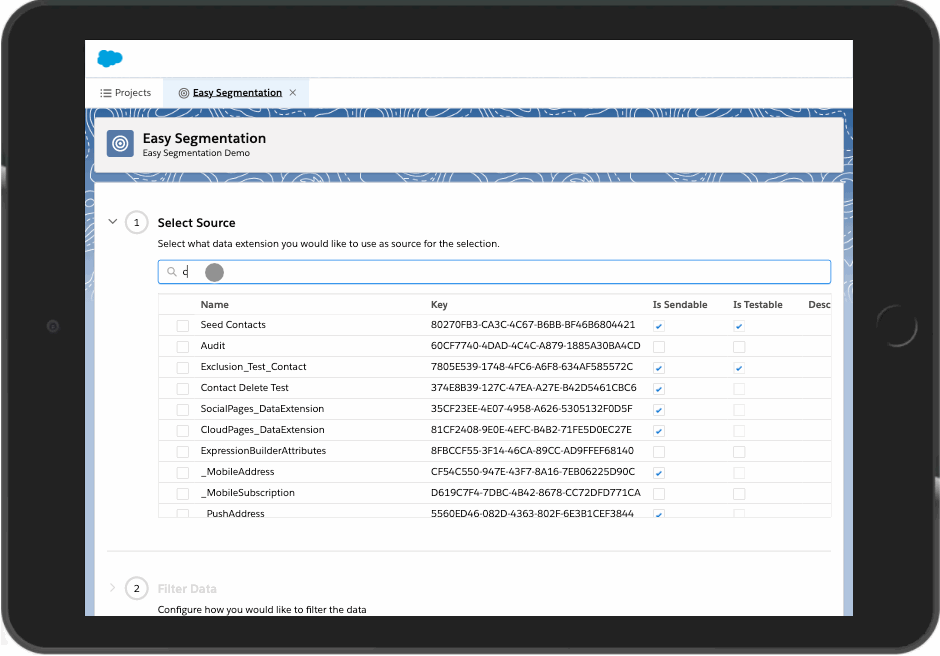Click the step 2 circle indicator

[137, 589]
